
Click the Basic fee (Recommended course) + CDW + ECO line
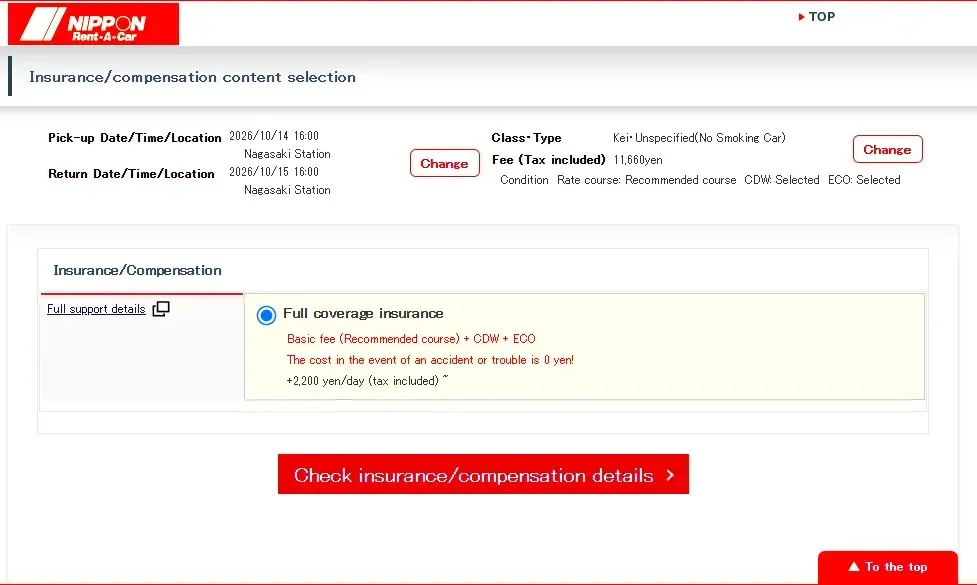point(411,339)
